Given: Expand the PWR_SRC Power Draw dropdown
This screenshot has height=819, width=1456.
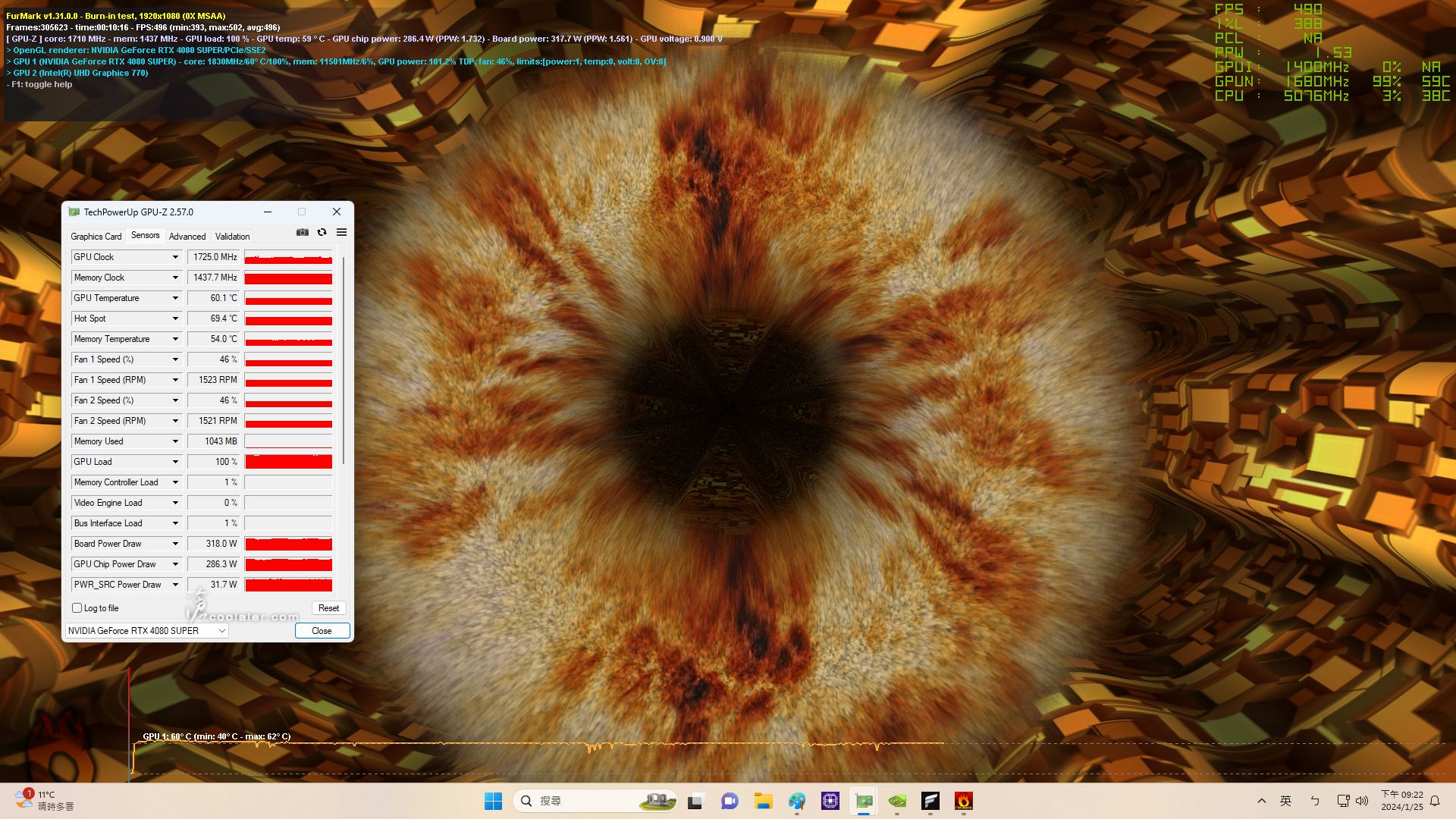Looking at the screenshot, I should pyautogui.click(x=175, y=585).
